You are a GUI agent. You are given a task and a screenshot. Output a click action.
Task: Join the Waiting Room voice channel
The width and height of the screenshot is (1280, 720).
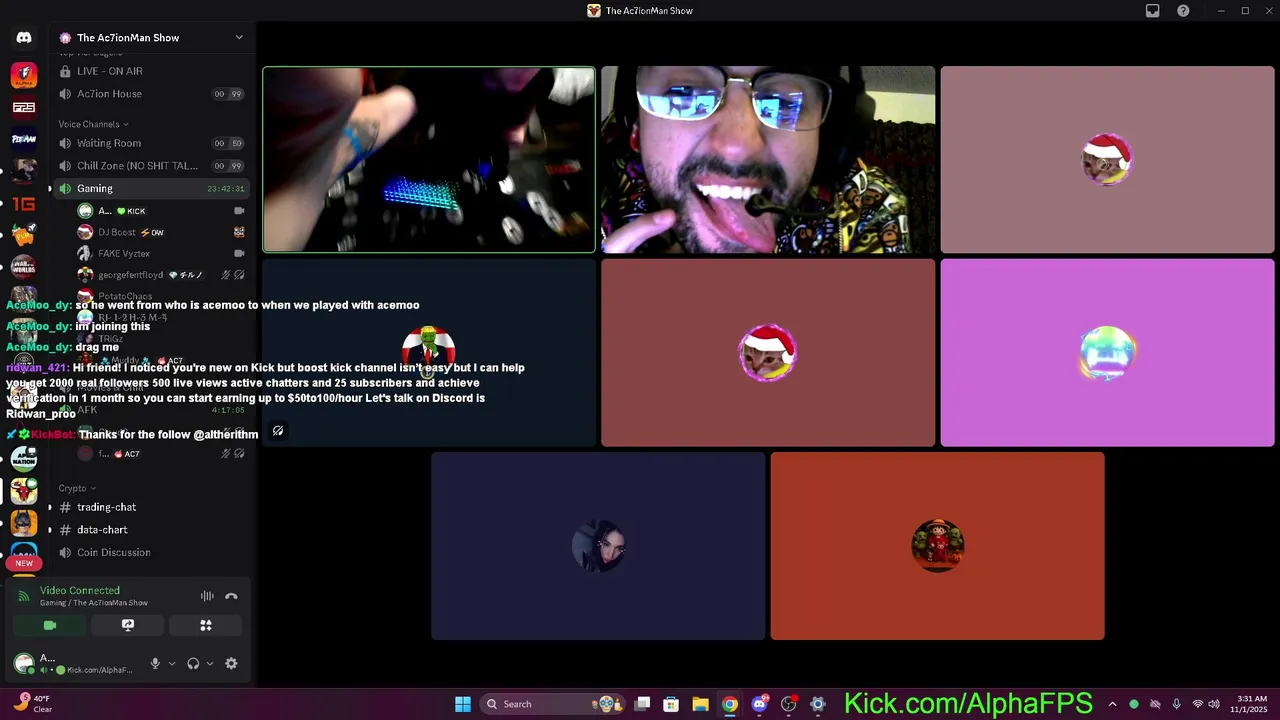pos(150,143)
